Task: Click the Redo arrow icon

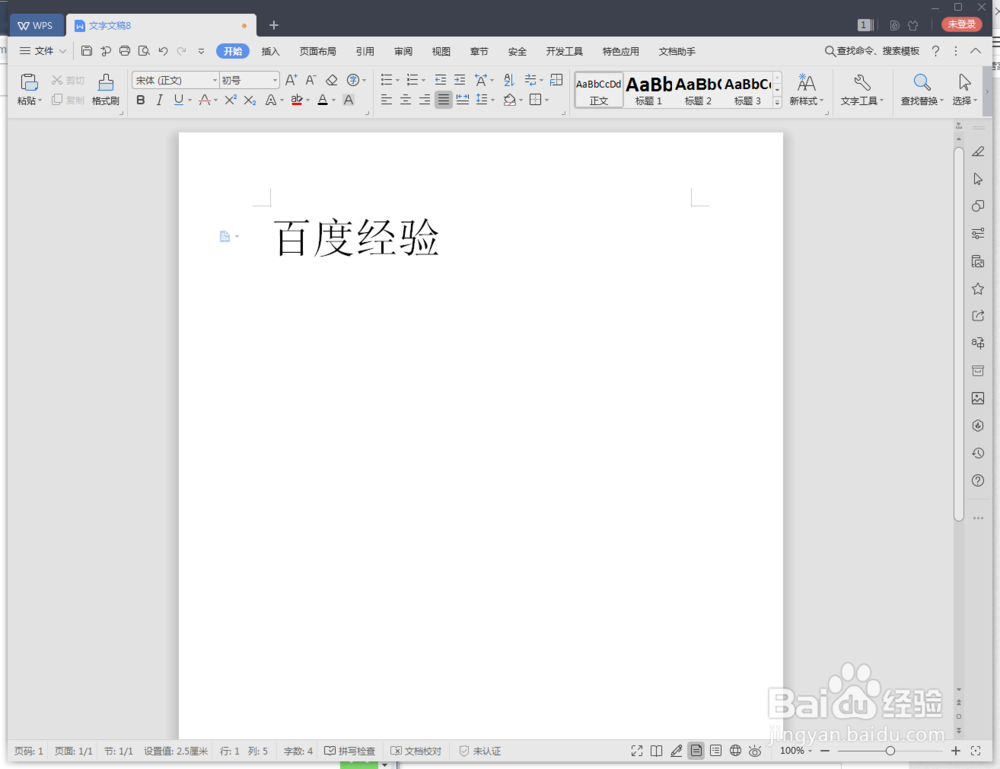Action: coord(182,51)
